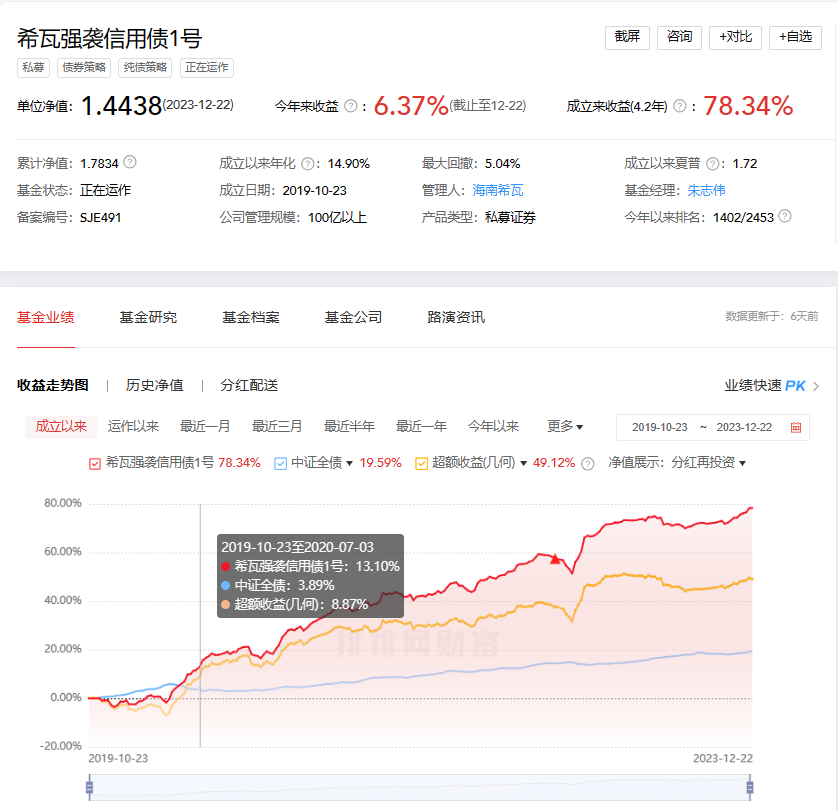
Task: Click the 咨询 button
Action: (x=679, y=37)
